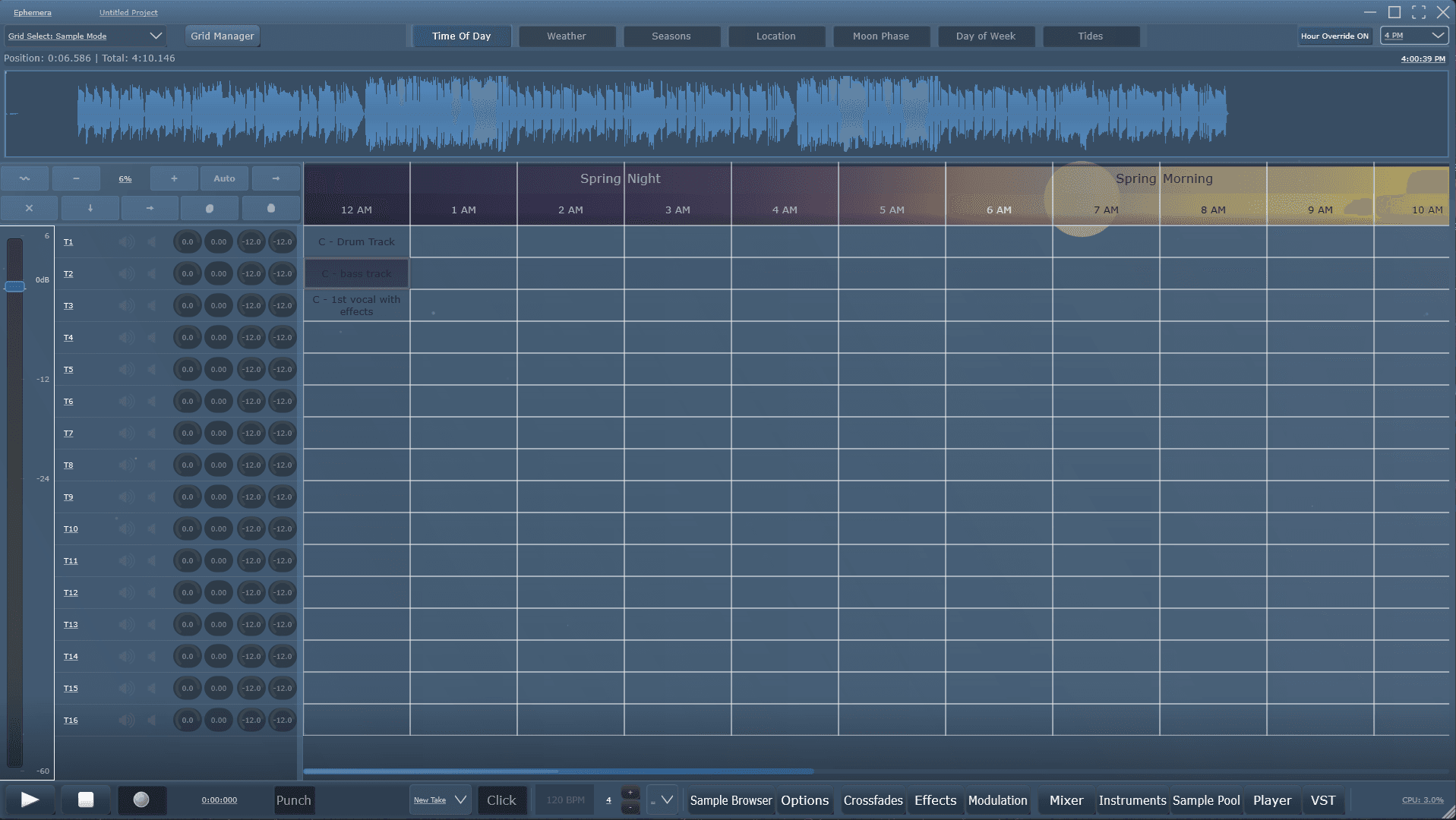This screenshot has width=1456, height=820.
Task: Expand the 4 PM hour dropdown
Action: (1413, 36)
